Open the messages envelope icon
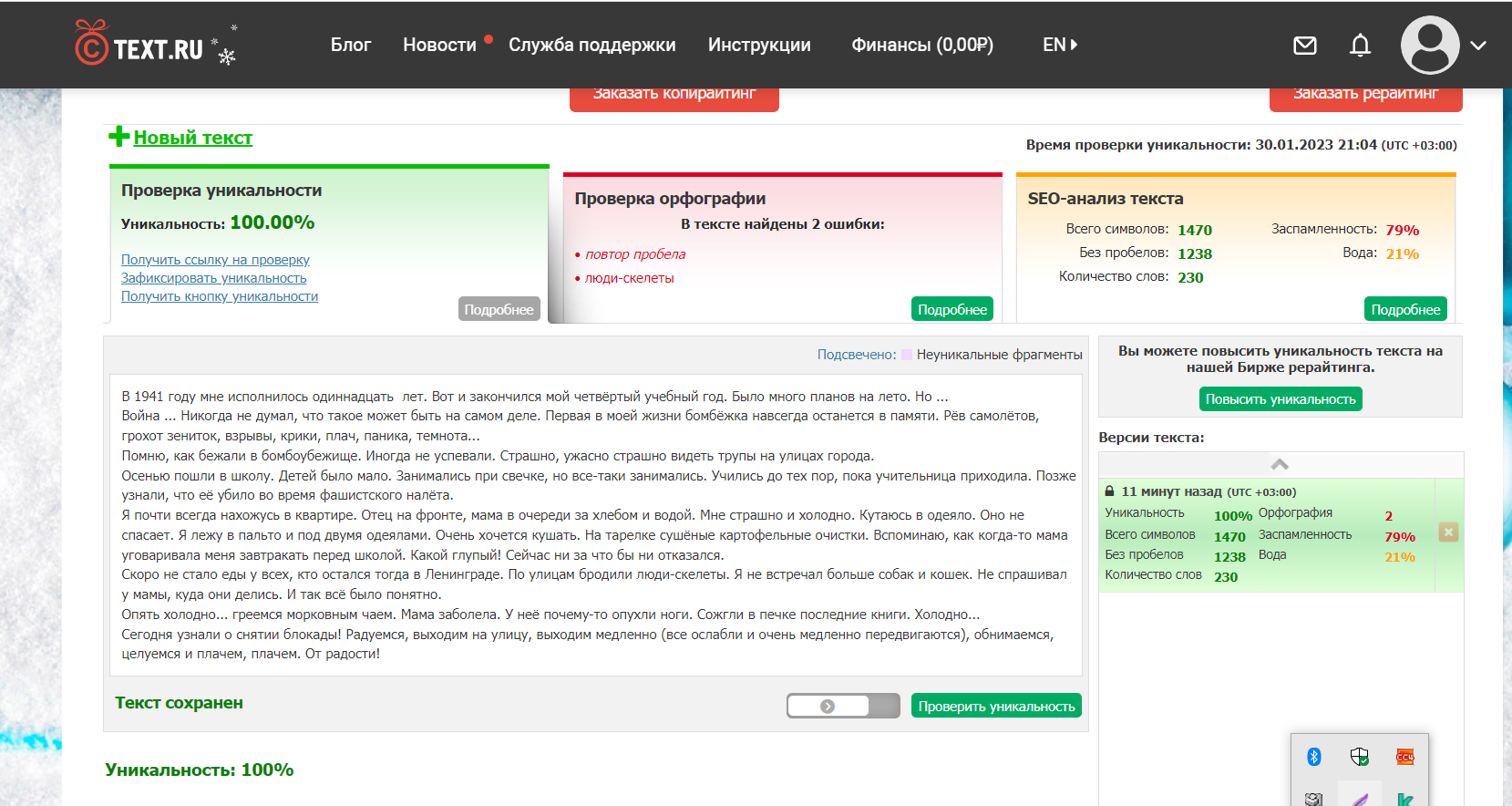The image size is (1512, 806). pos(1304,46)
